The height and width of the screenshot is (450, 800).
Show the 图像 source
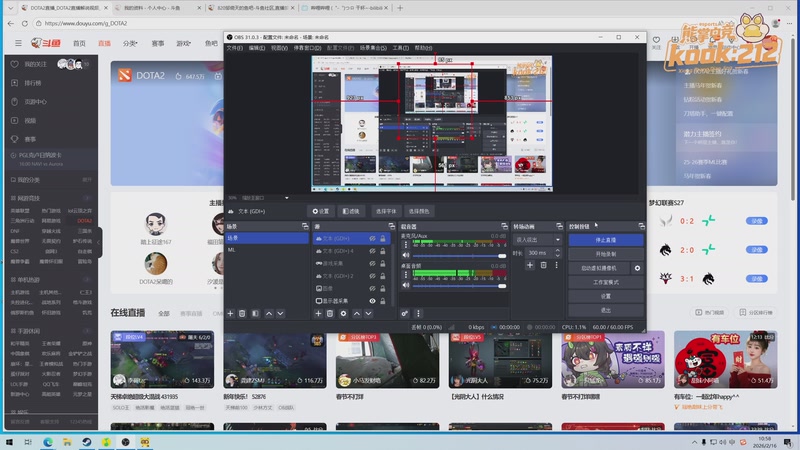(372, 288)
